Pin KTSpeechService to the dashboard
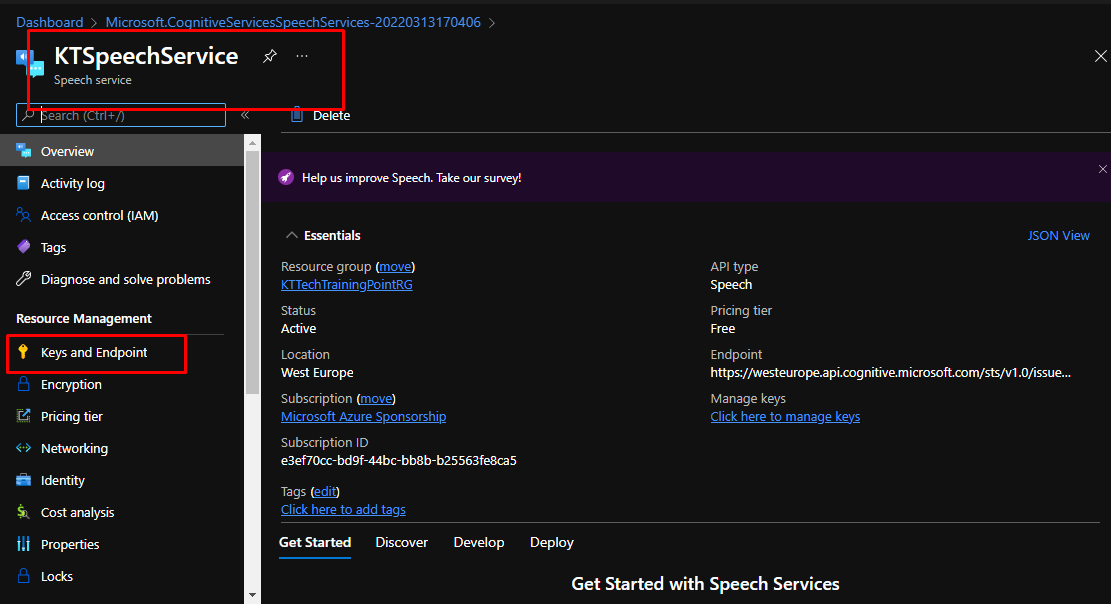This screenshot has width=1111, height=604. click(269, 57)
